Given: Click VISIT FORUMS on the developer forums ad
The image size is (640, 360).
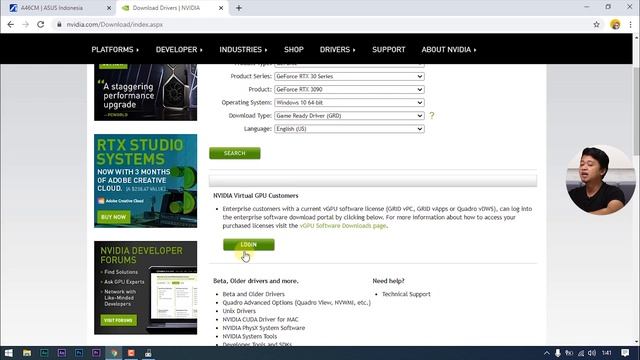Looking at the screenshot, I should [118, 320].
